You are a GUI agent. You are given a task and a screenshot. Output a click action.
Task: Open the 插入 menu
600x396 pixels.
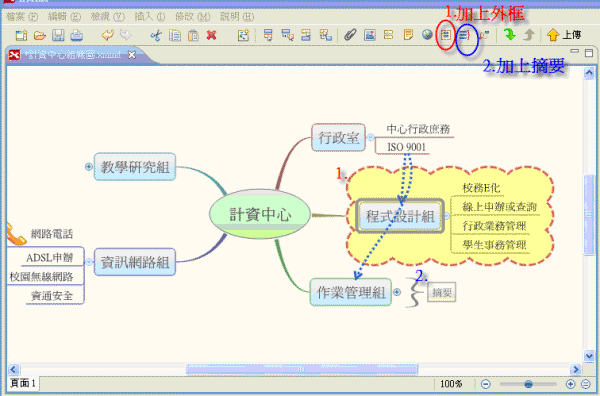(x=150, y=16)
